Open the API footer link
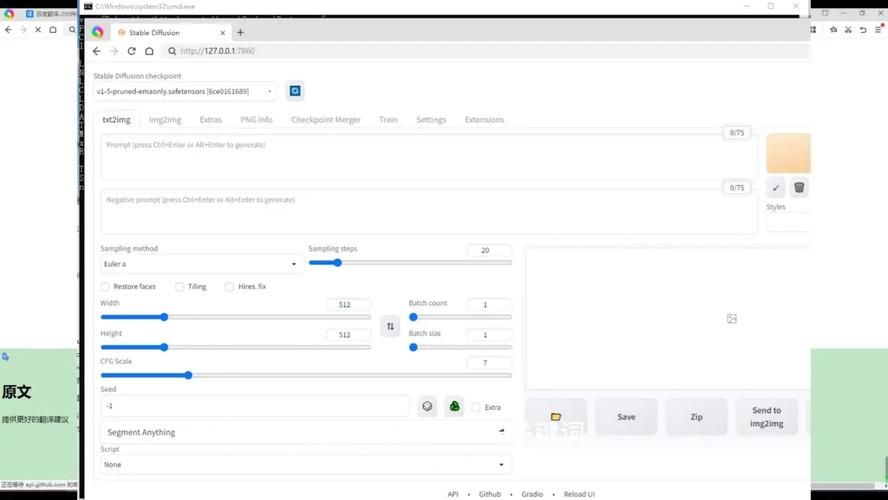The width and height of the screenshot is (888, 500). 453,494
